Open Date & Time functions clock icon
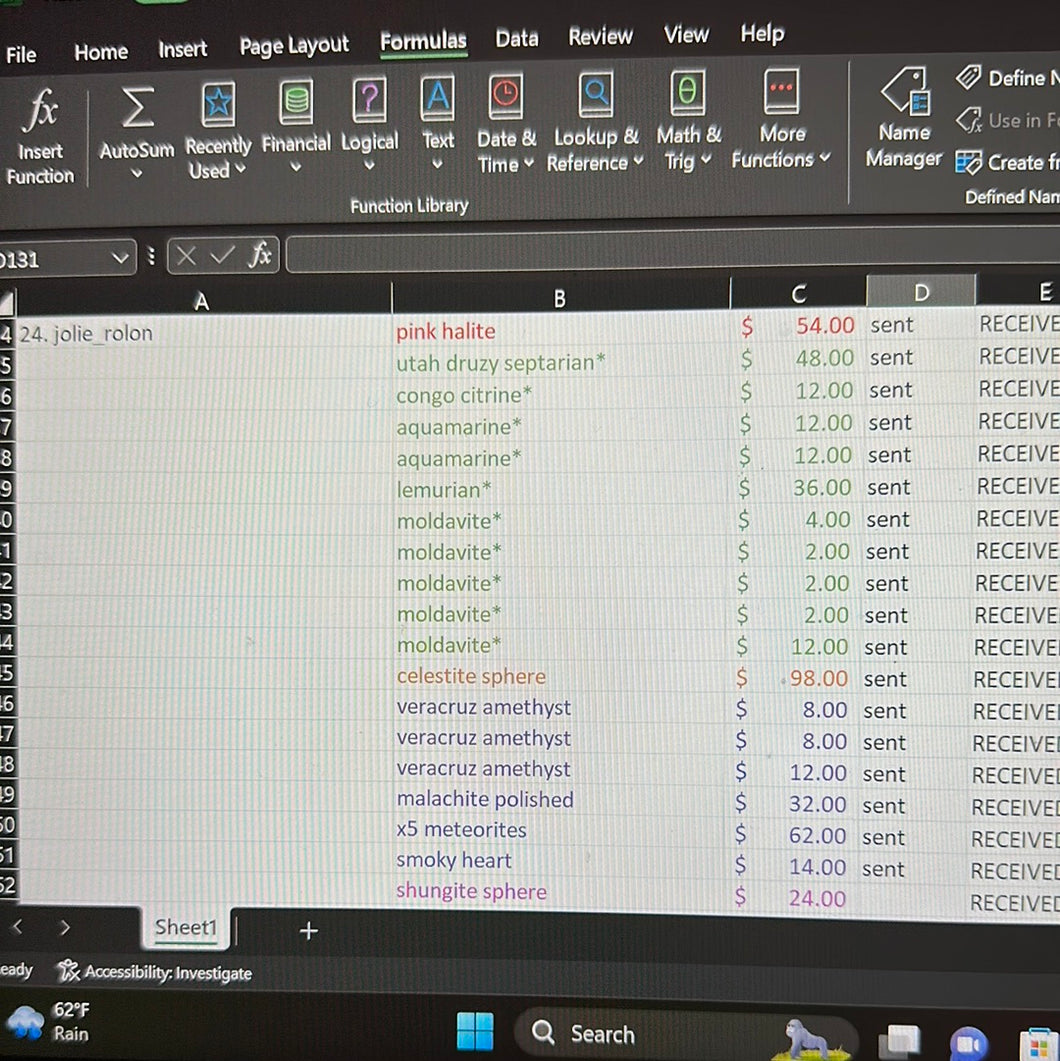1060x1061 pixels. [x=505, y=96]
